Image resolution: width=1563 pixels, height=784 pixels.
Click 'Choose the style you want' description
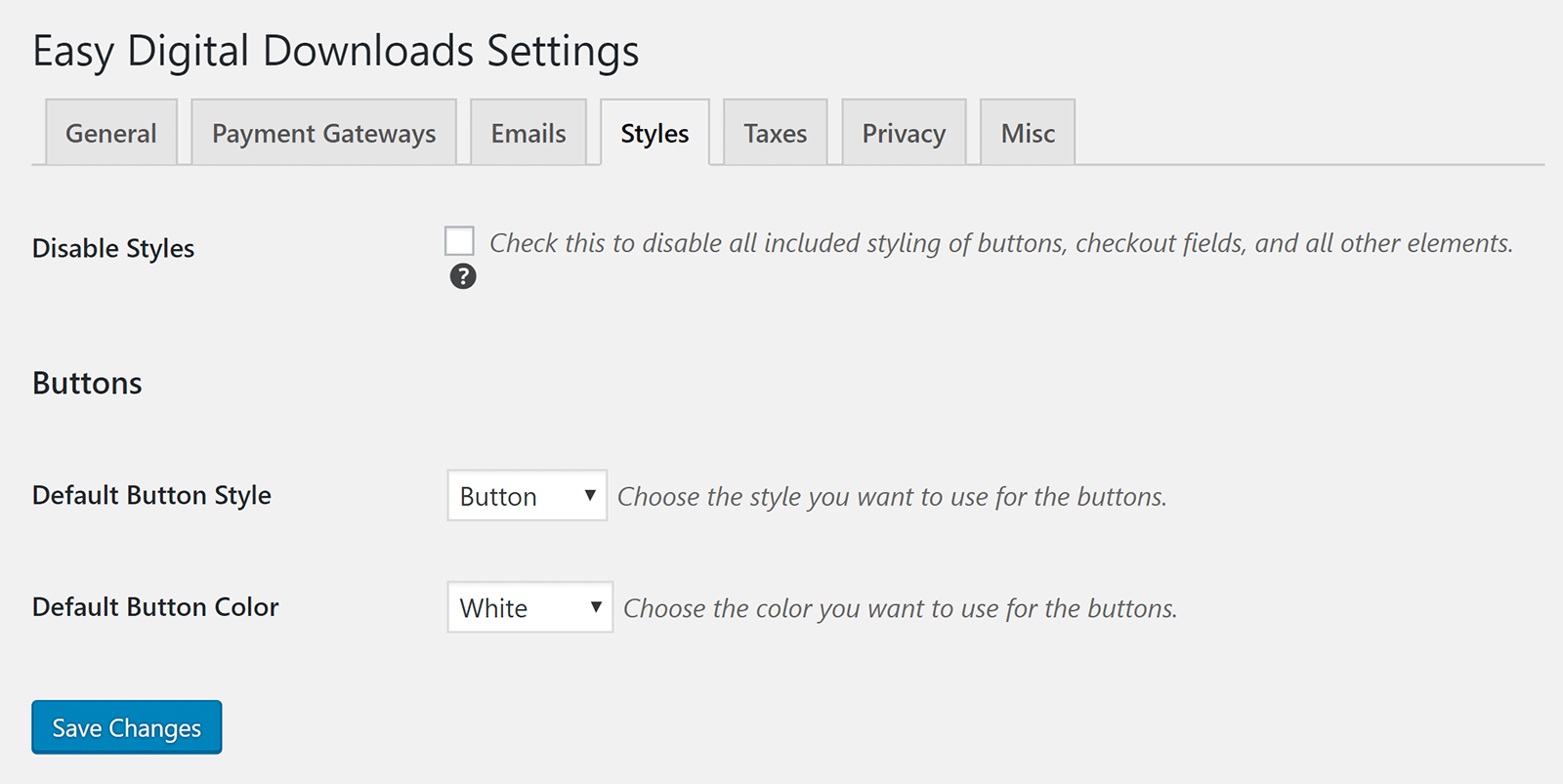click(x=892, y=497)
